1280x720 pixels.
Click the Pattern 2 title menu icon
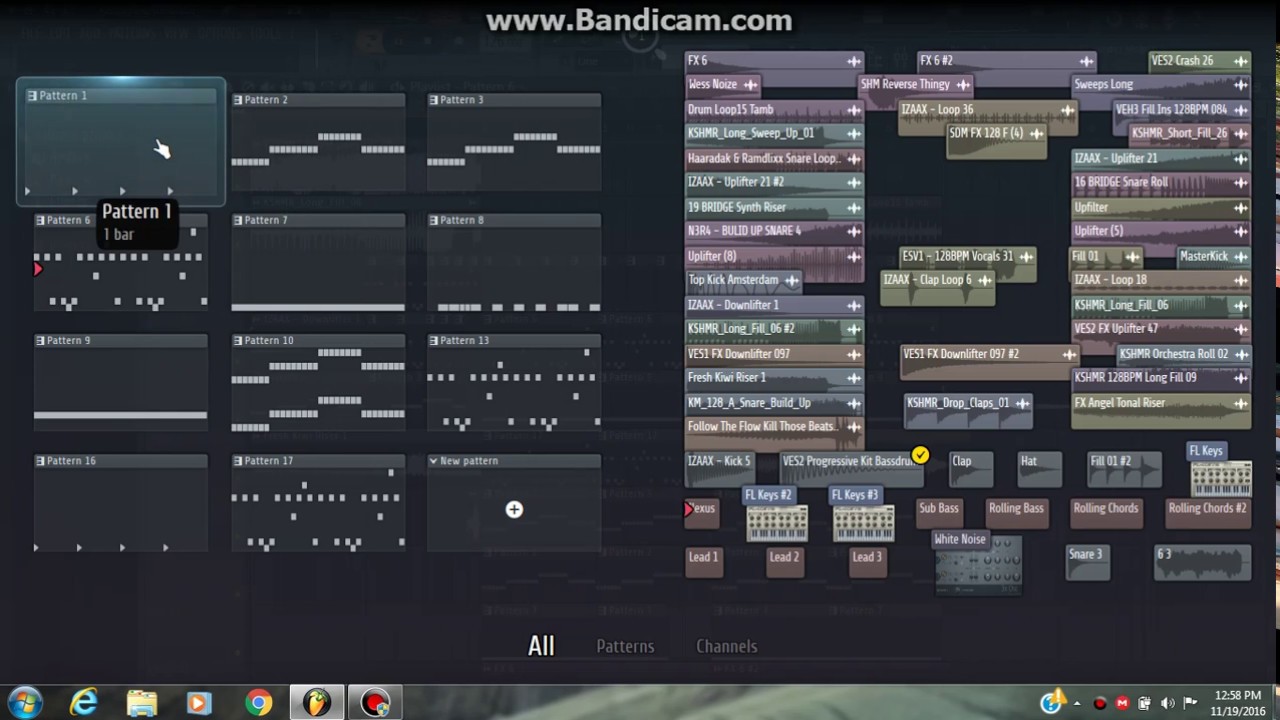coord(238,100)
